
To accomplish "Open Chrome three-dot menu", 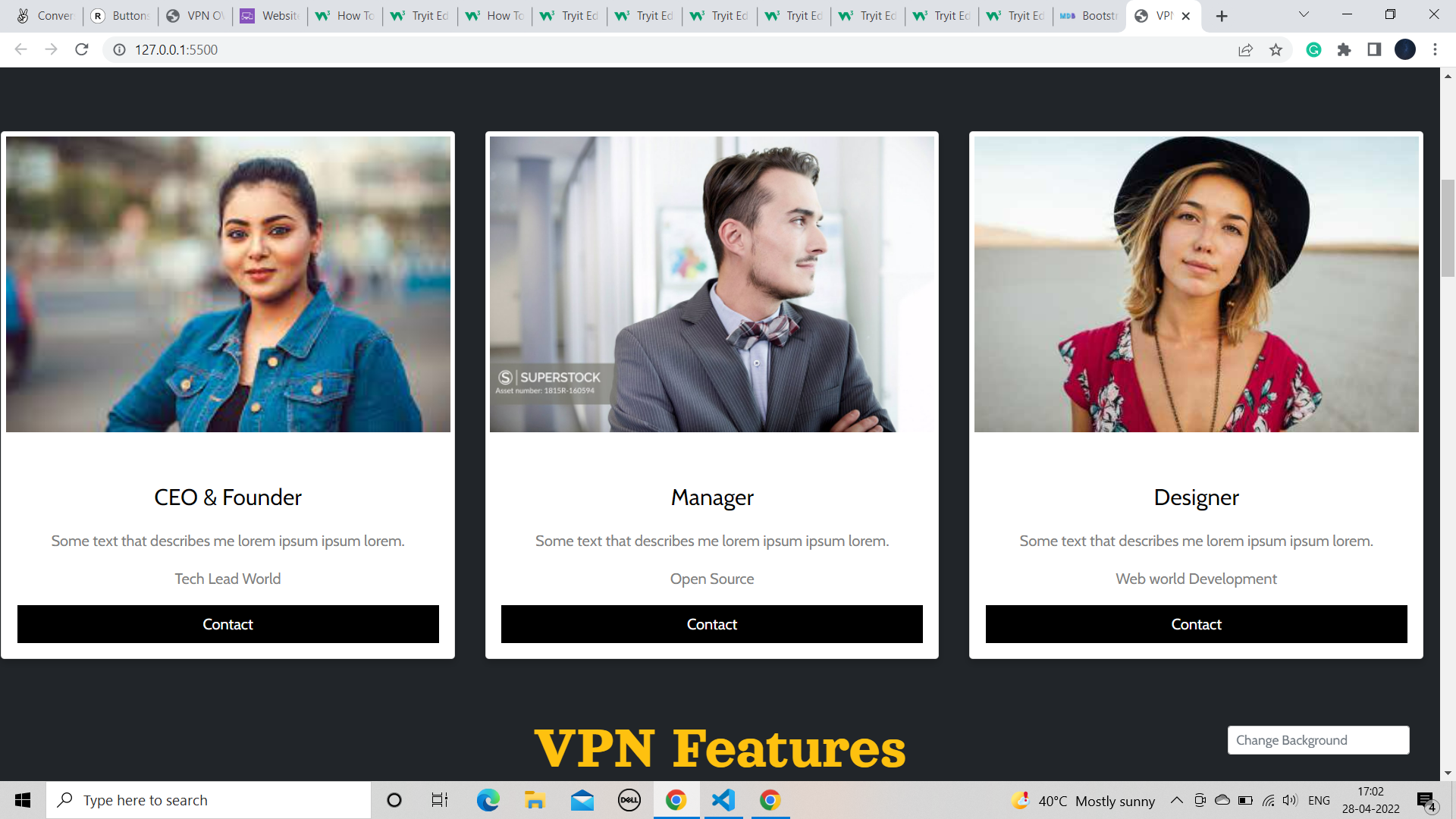I will (x=1435, y=49).
